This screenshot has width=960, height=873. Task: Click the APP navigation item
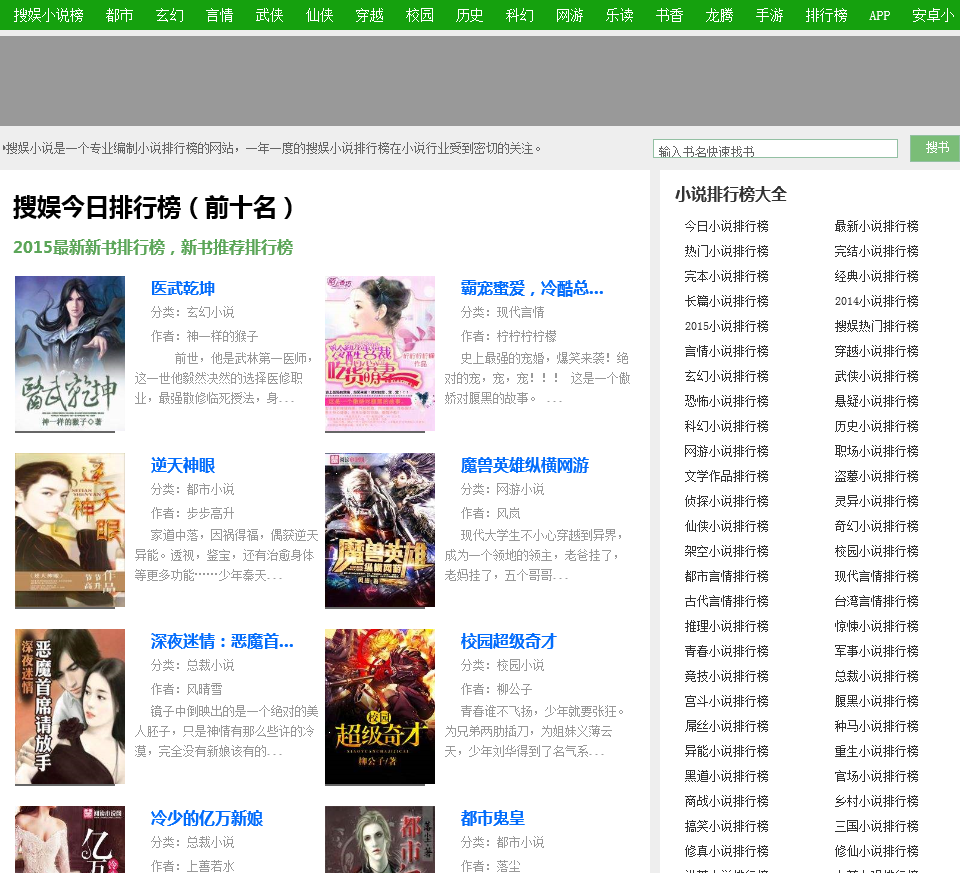(879, 15)
